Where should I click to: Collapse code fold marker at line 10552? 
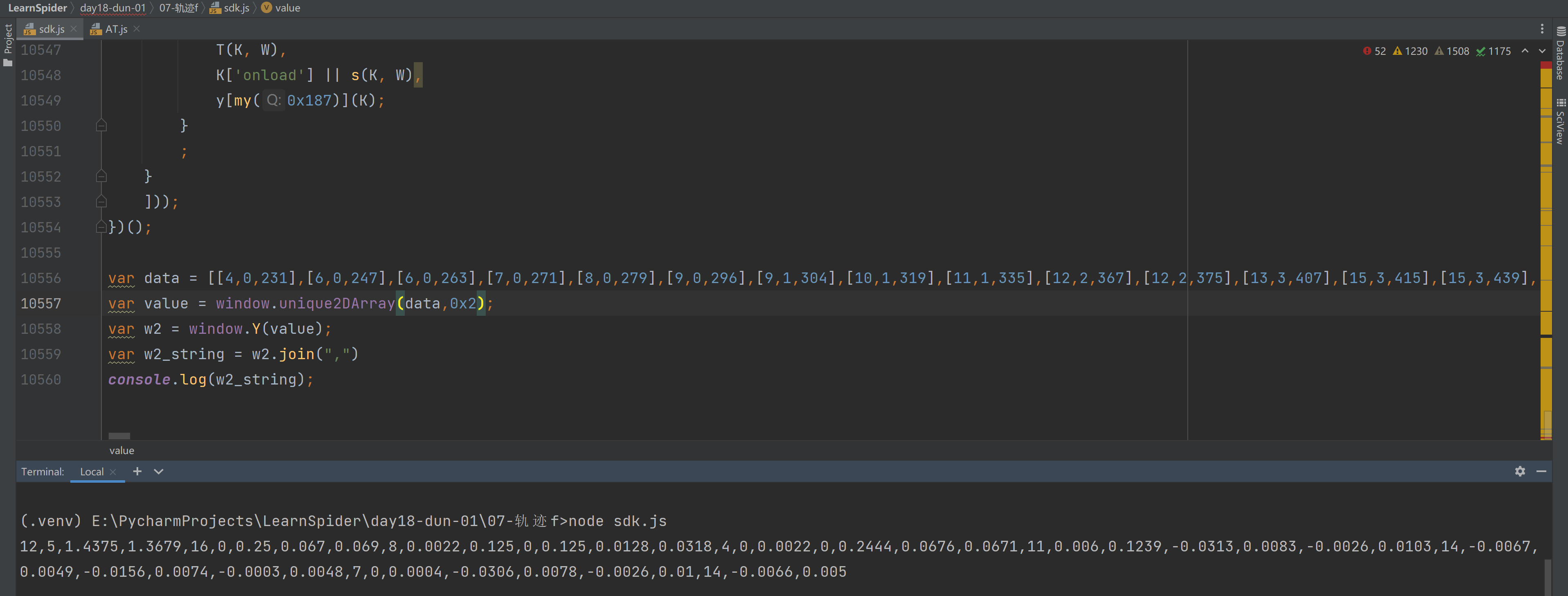pyautogui.click(x=102, y=176)
